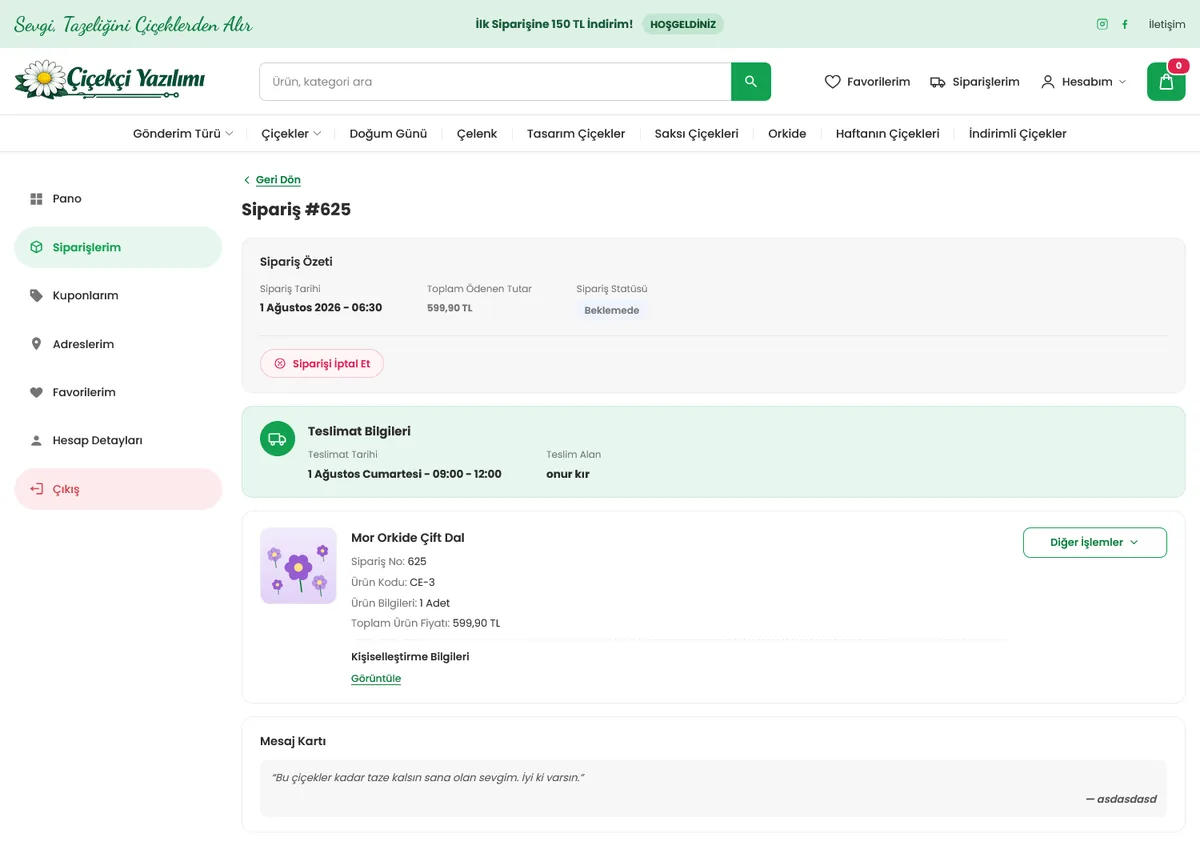Screen dimensions: 1200x842
Task: Expand the Gönderim Türü menu
Action: (x=183, y=133)
